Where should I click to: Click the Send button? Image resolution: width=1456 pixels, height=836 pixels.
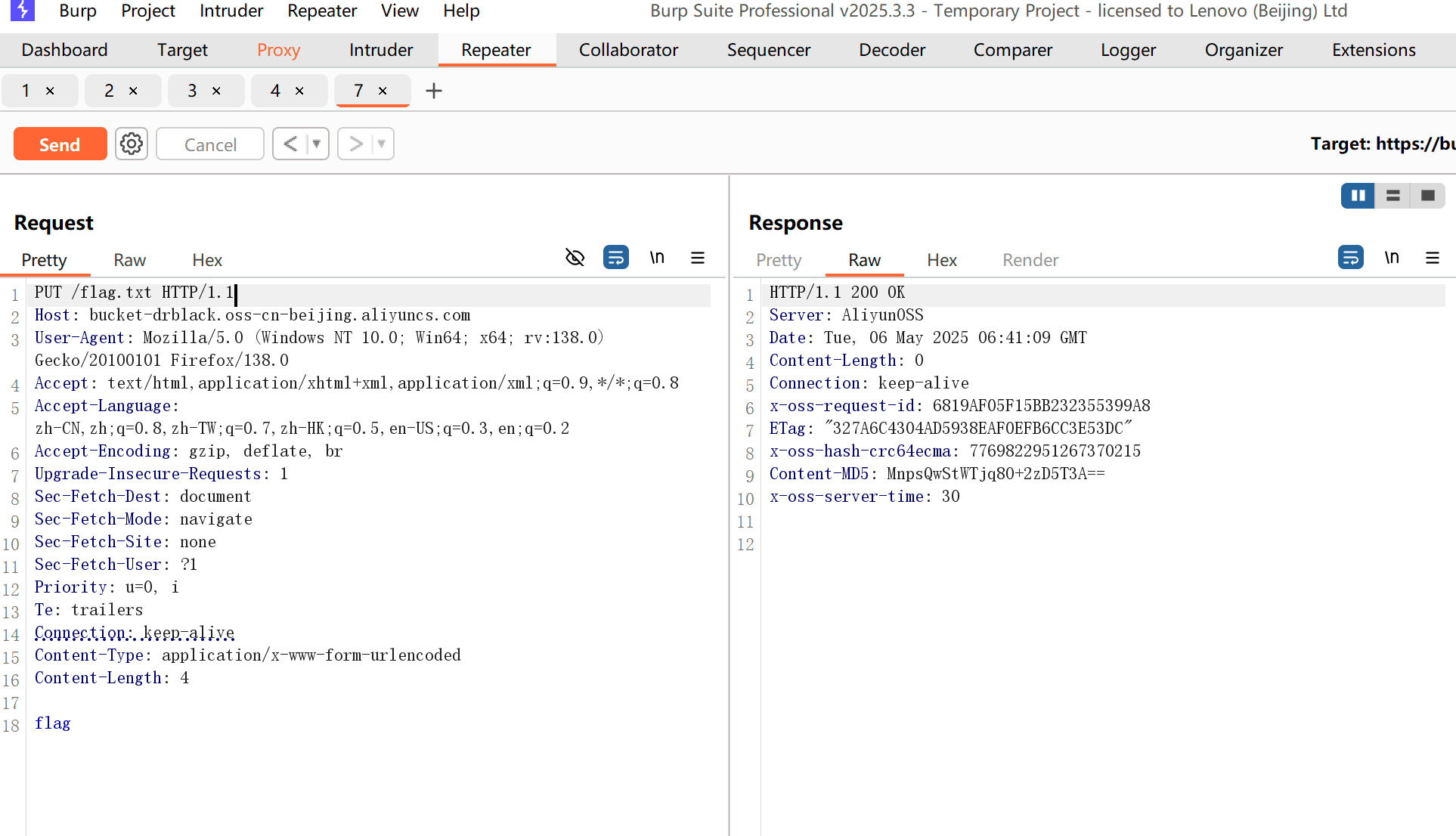pyautogui.click(x=60, y=144)
